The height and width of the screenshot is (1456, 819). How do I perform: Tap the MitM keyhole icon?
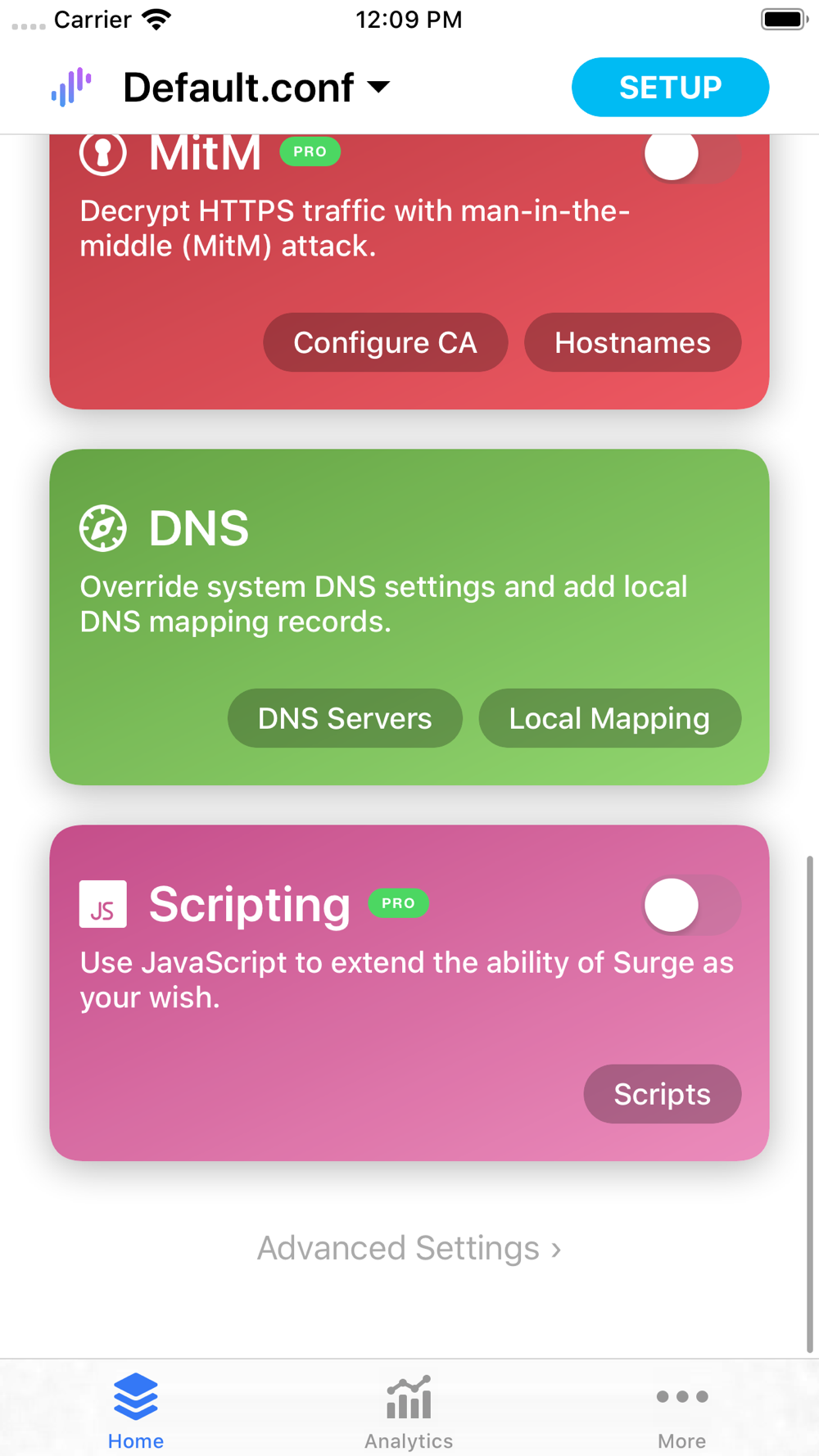(103, 152)
